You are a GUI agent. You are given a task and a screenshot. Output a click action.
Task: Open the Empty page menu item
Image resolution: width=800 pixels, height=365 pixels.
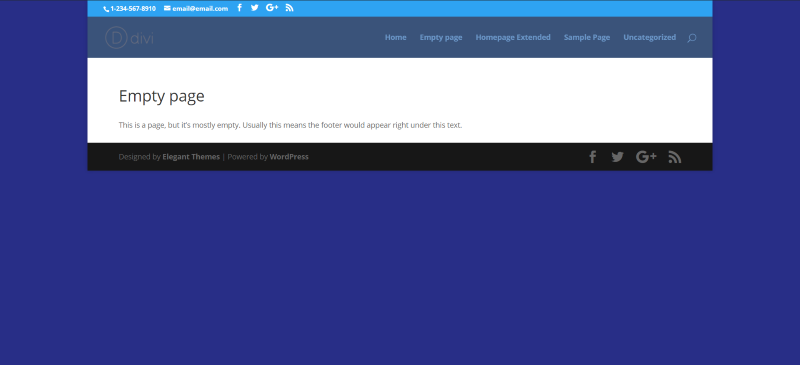point(441,37)
